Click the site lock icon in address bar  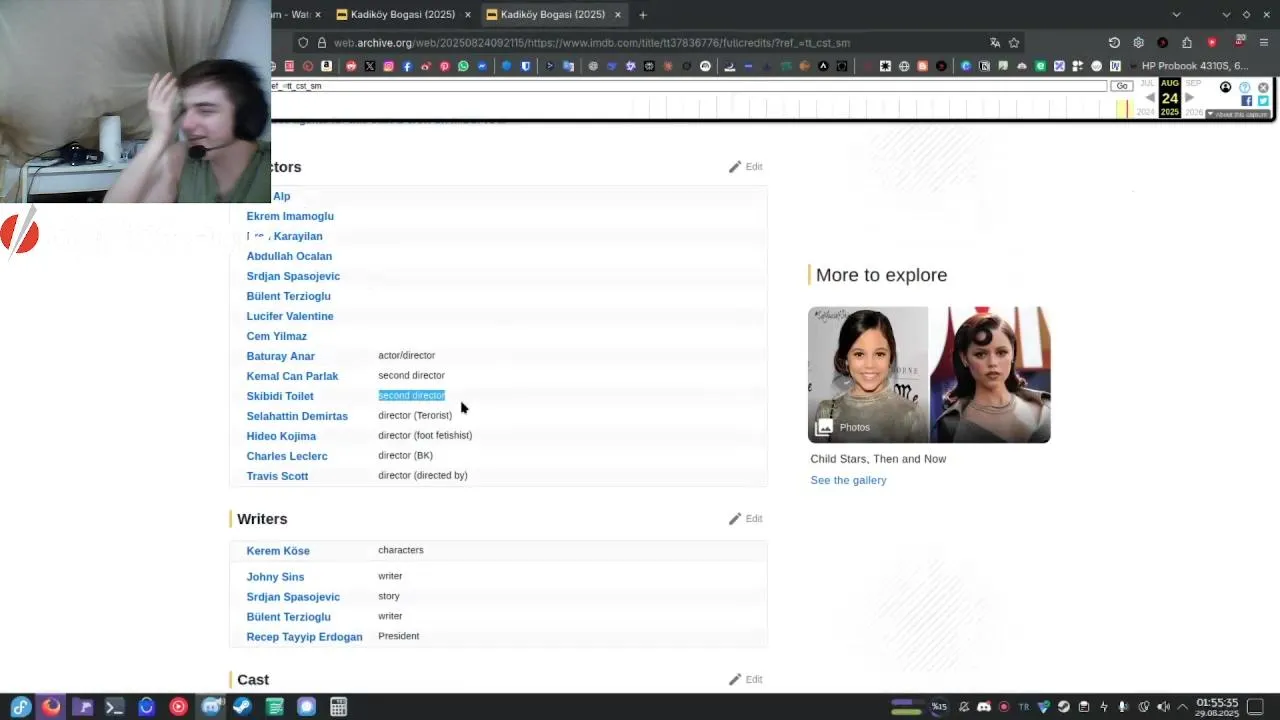(322, 43)
